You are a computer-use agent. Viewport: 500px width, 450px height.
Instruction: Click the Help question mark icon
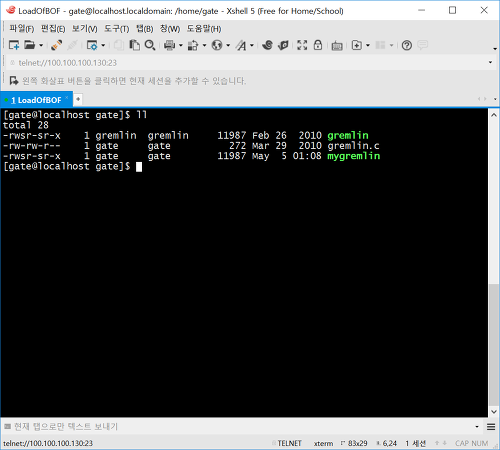407,45
